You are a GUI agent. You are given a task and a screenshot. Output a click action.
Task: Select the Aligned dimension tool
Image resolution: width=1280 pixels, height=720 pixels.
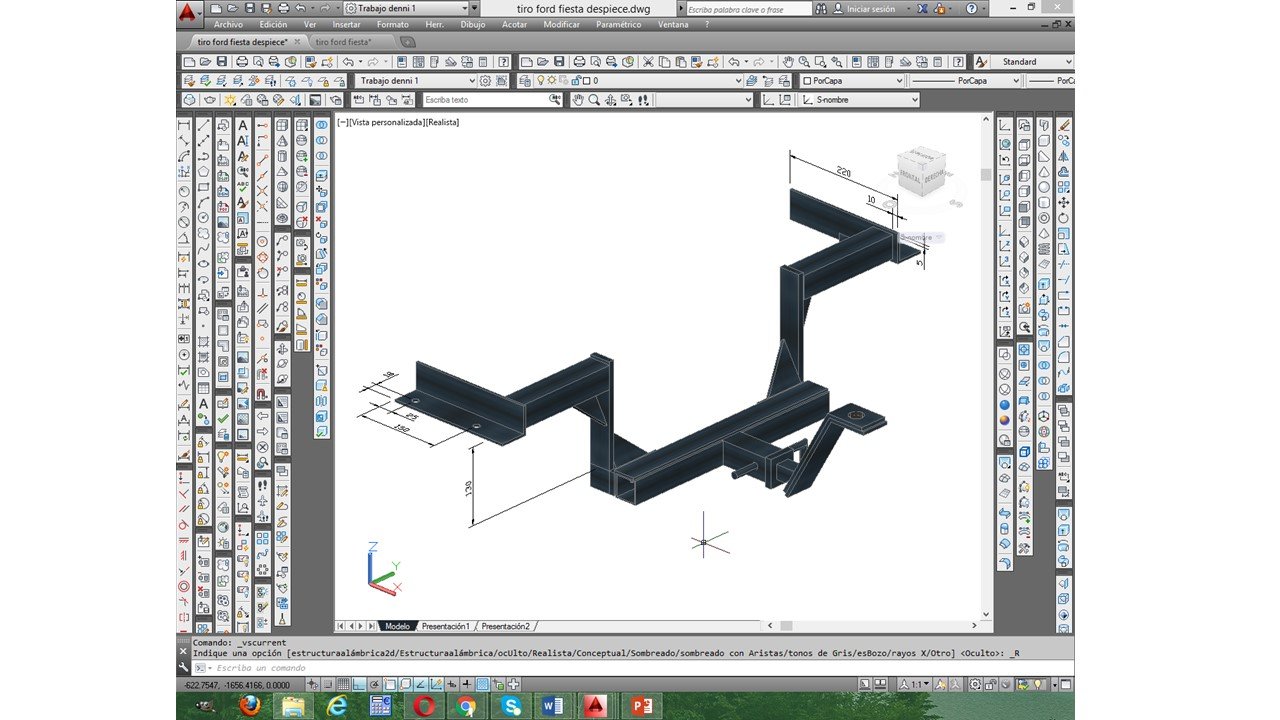pyautogui.click(x=184, y=140)
